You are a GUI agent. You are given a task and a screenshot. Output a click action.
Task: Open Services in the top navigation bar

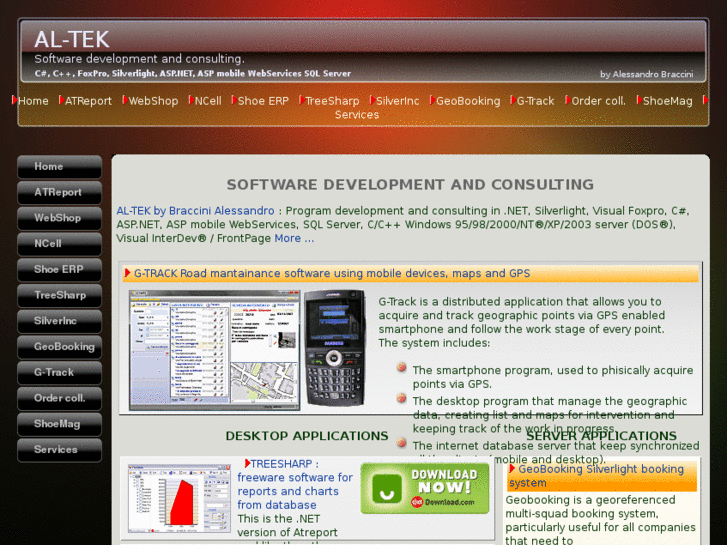click(357, 115)
